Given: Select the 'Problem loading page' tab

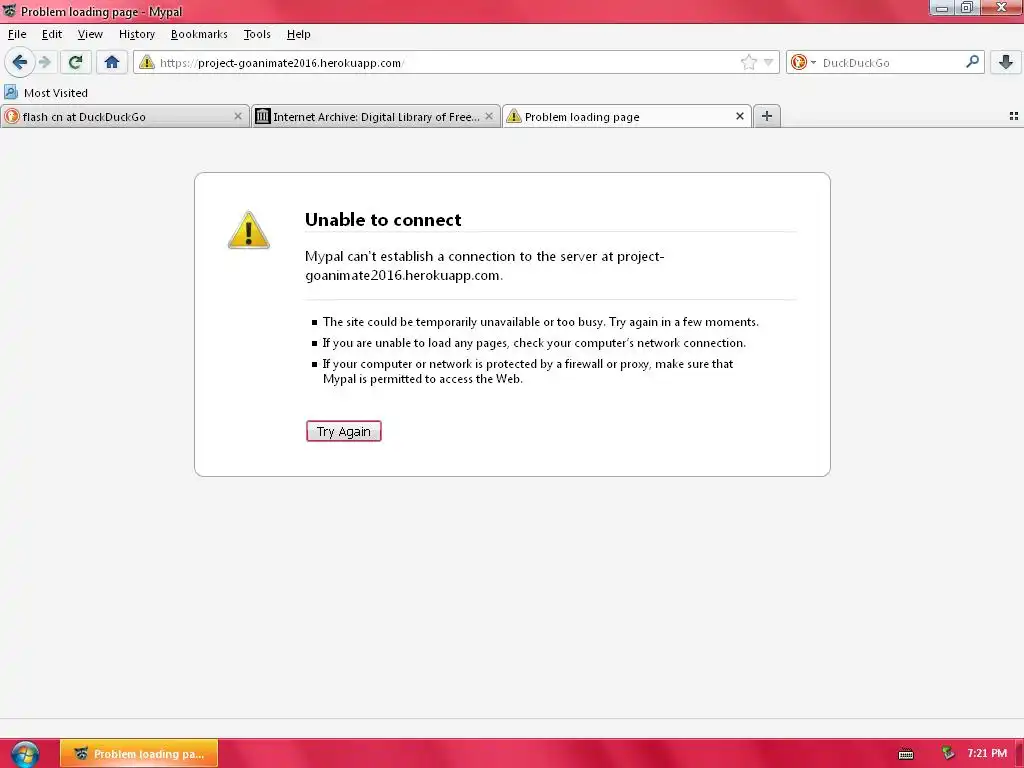Looking at the screenshot, I should click(627, 116).
